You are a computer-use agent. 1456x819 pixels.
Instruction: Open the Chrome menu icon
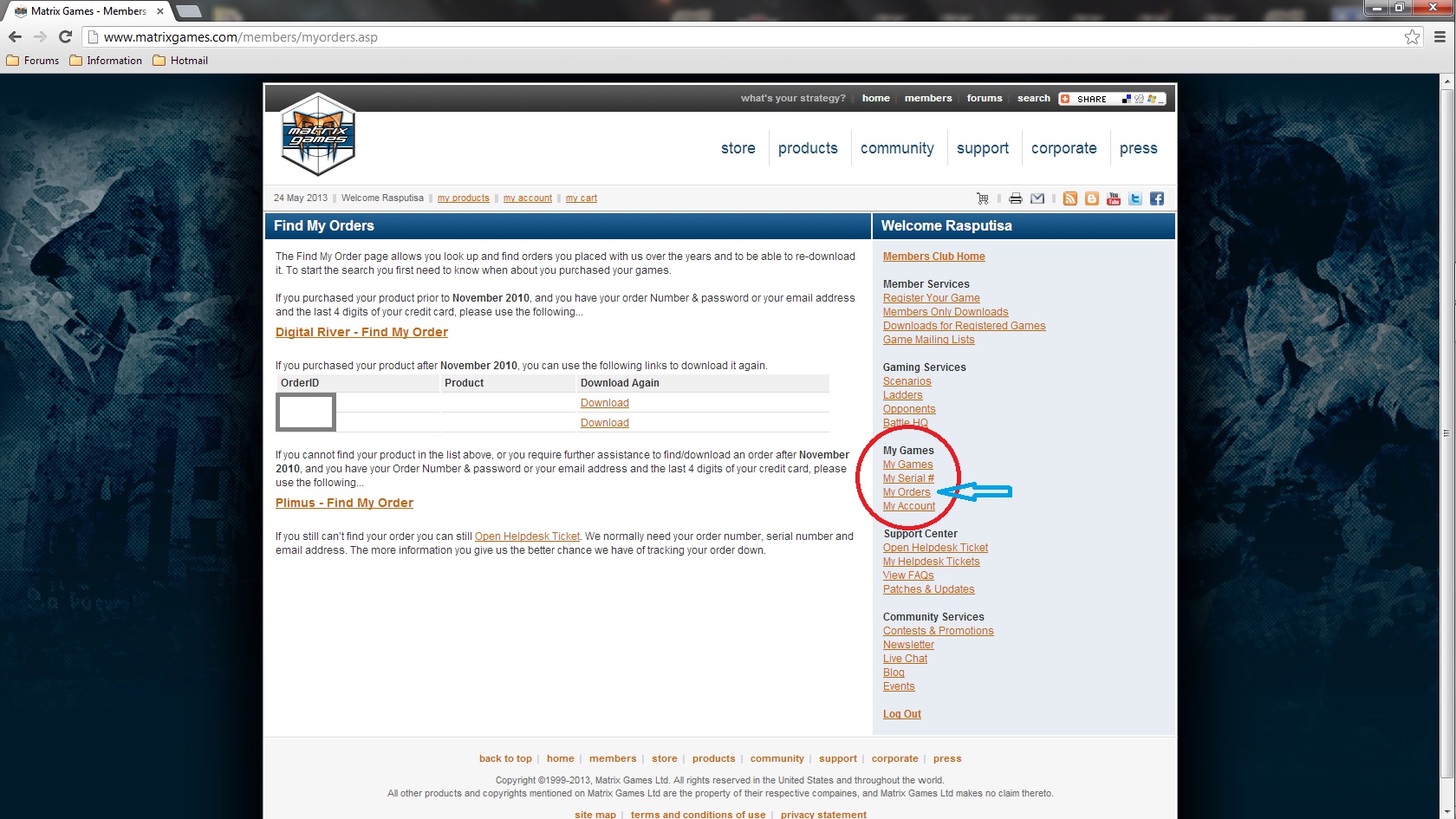1440,36
